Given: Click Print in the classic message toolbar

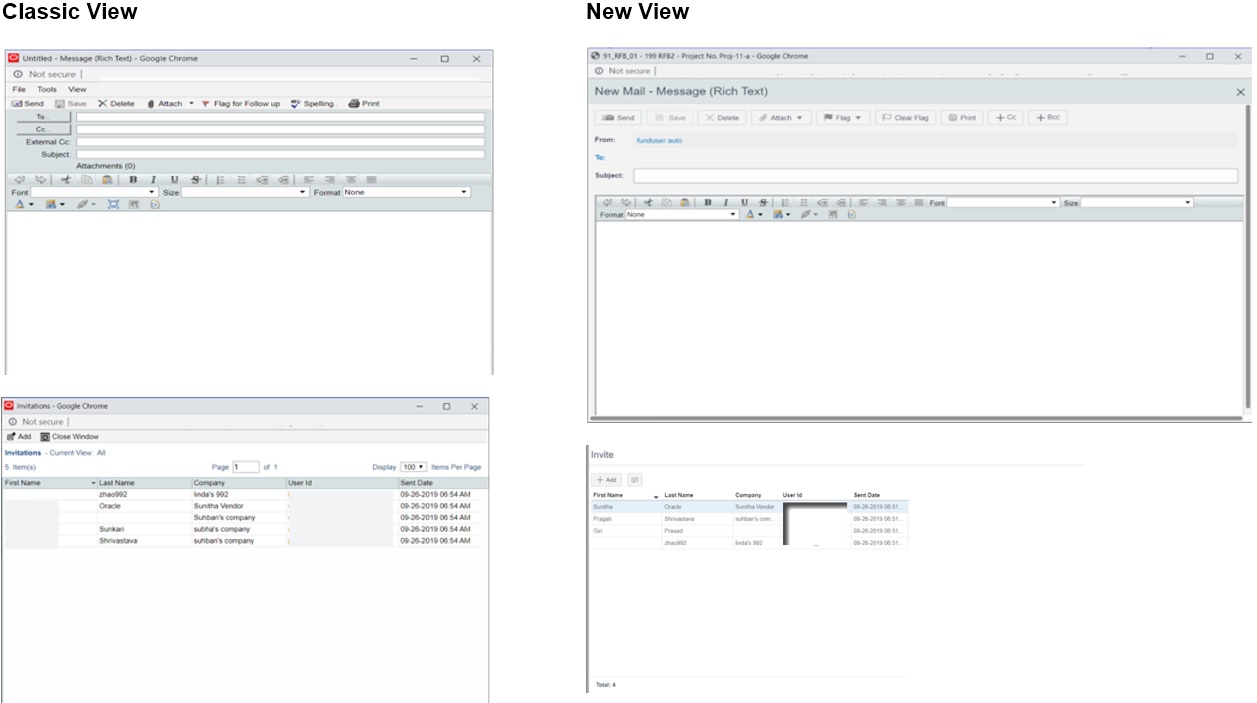Looking at the screenshot, I should click(x=364, y=103).
